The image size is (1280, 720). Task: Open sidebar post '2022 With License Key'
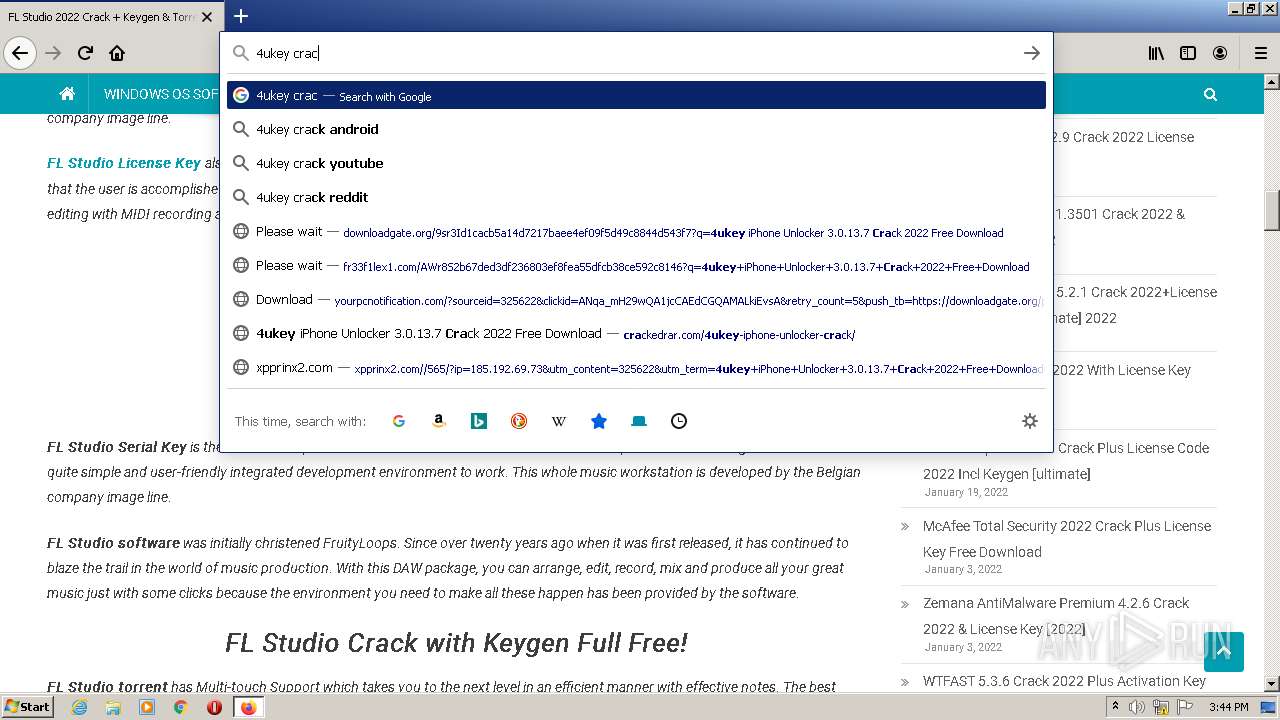(x=1122, y=370)
